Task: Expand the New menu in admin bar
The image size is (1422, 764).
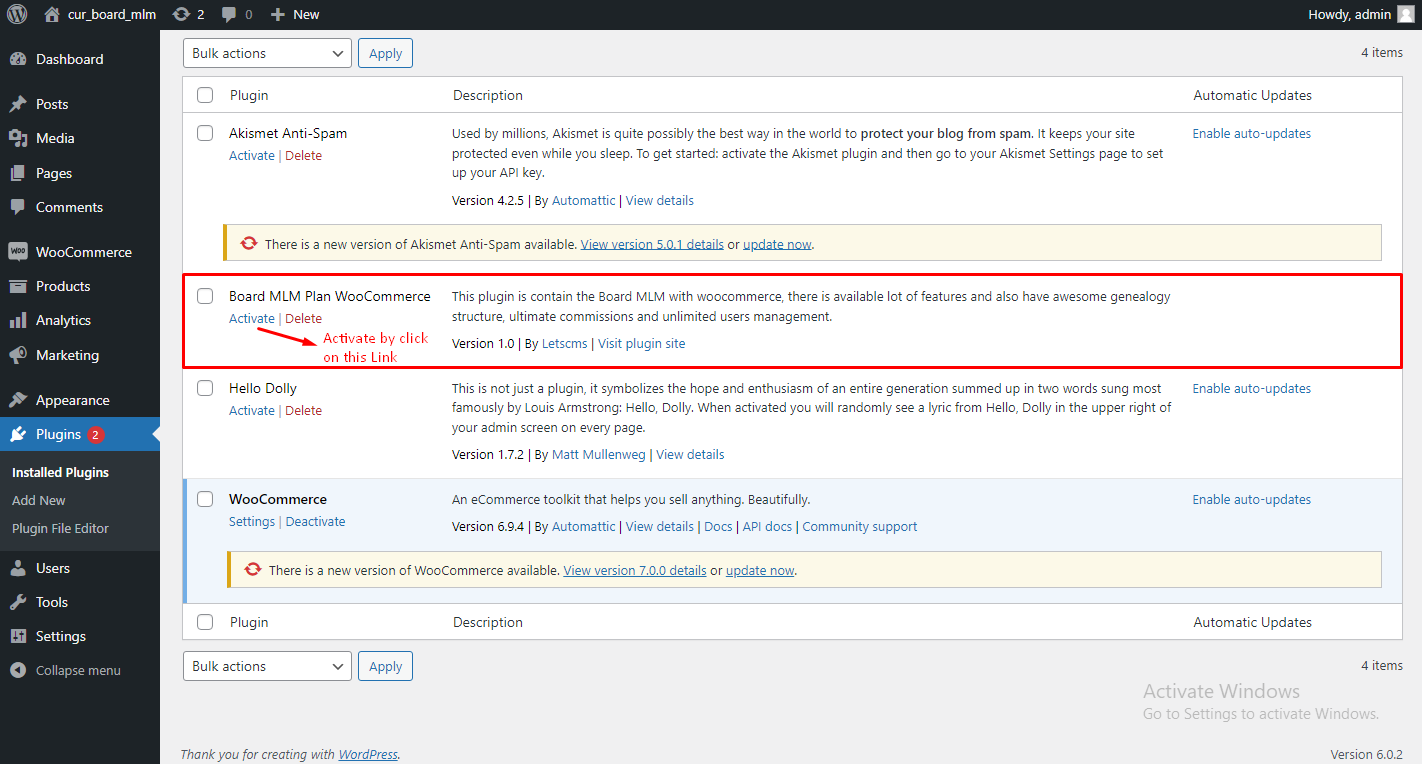Action: pyautogui.click(x=294, y=14)
